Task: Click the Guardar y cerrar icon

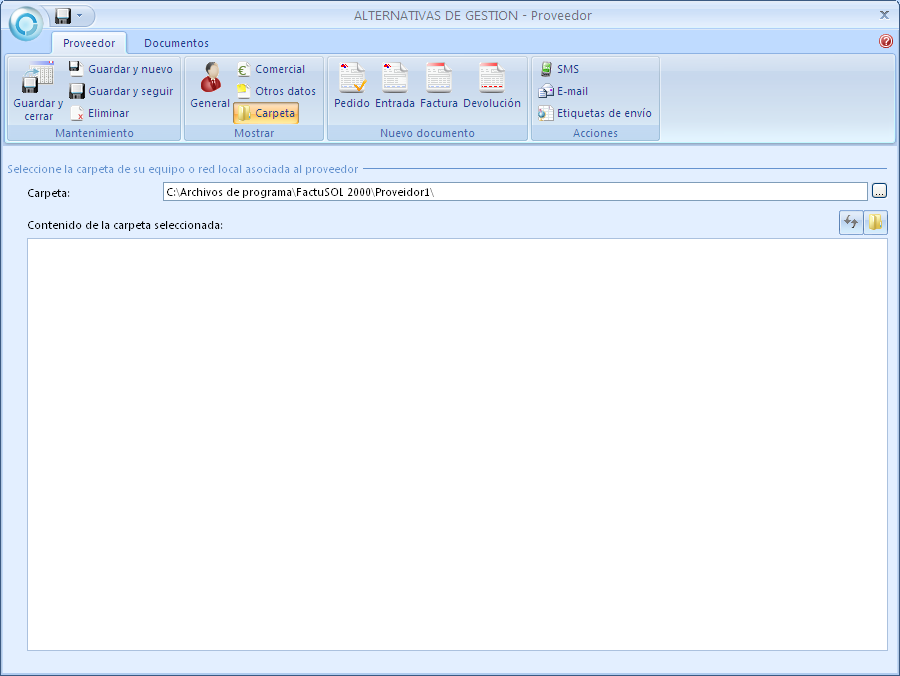Action: click(38, 80)
